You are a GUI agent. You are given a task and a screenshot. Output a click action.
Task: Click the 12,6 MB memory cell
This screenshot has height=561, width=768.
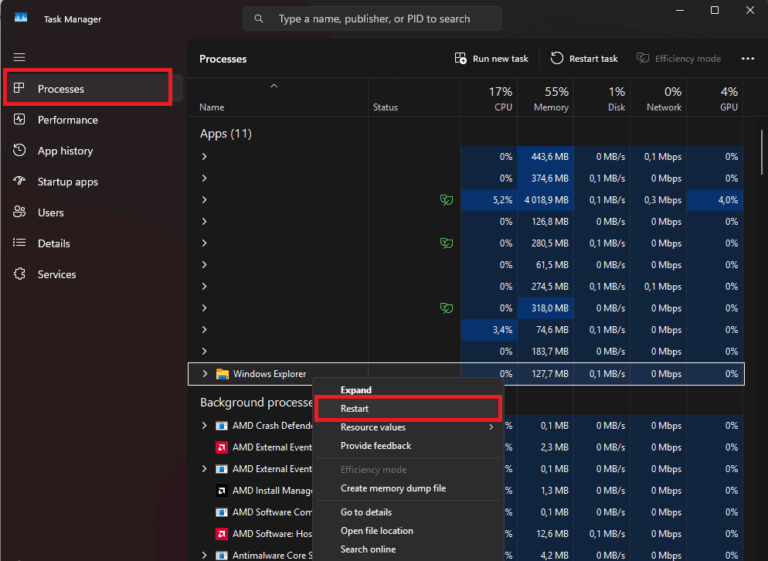[546, 534]
